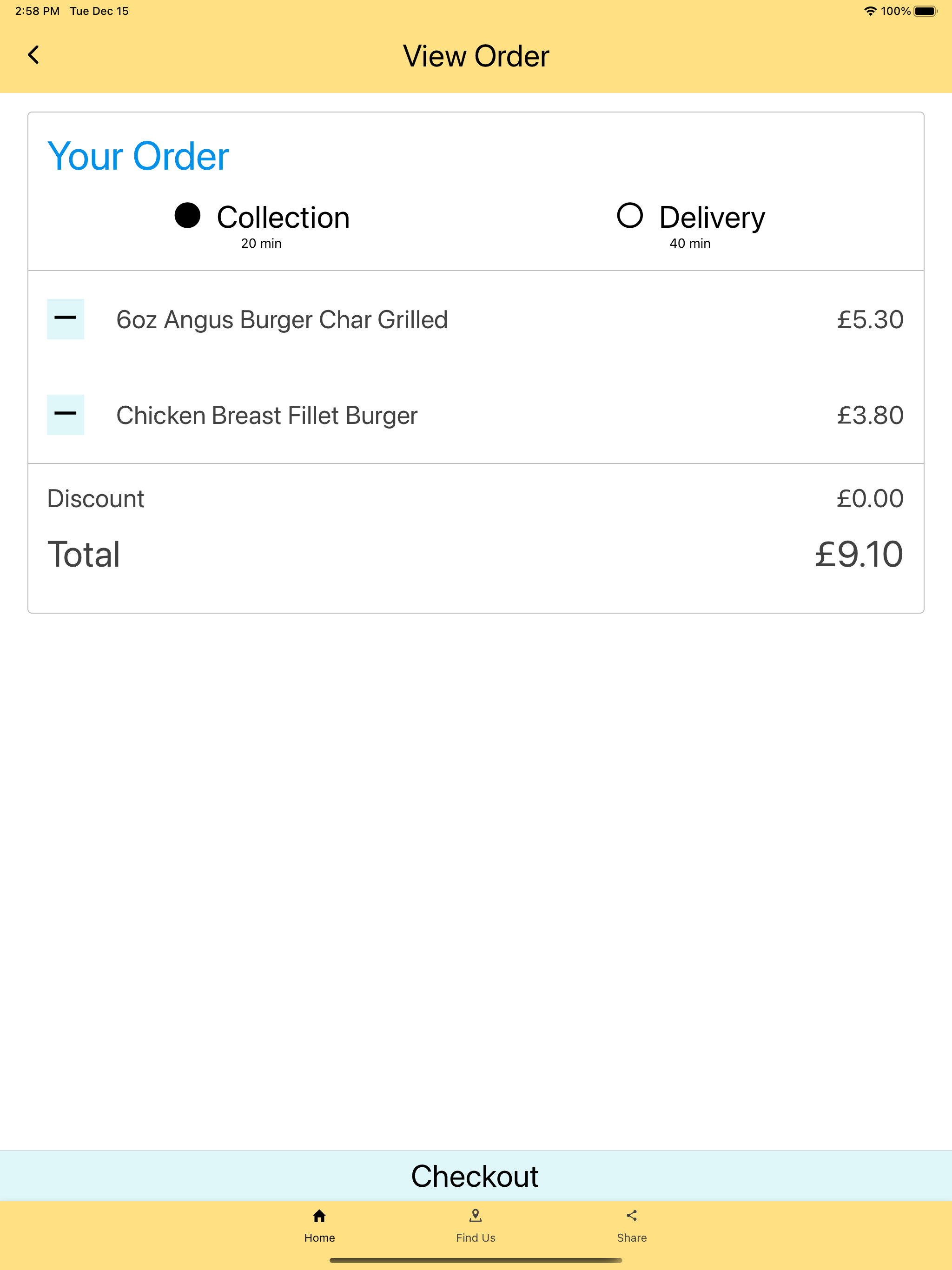Click the Your Order heading
This screenshot has height=1270, width=952.
pyautogui.click(x=138, y=156)
